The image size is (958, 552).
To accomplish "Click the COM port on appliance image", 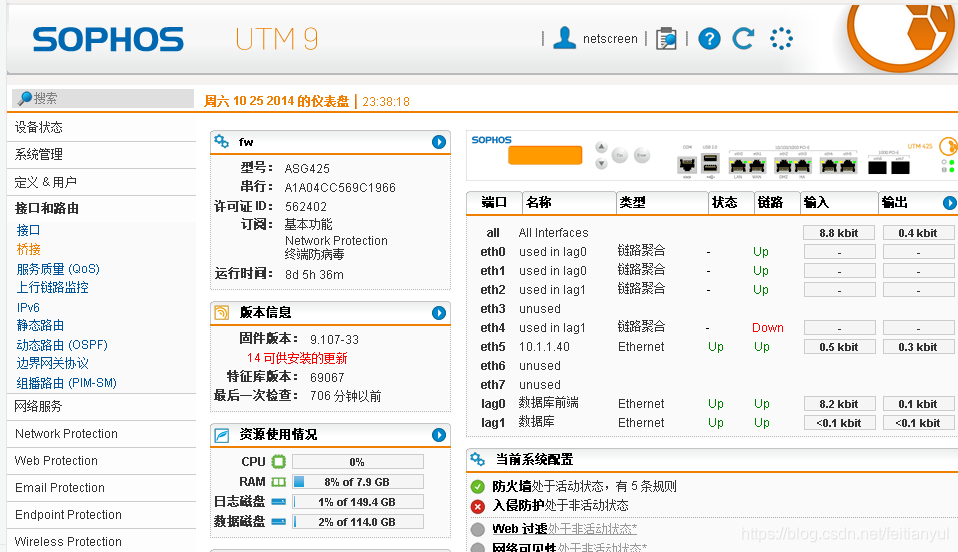I will coord(687,164).
